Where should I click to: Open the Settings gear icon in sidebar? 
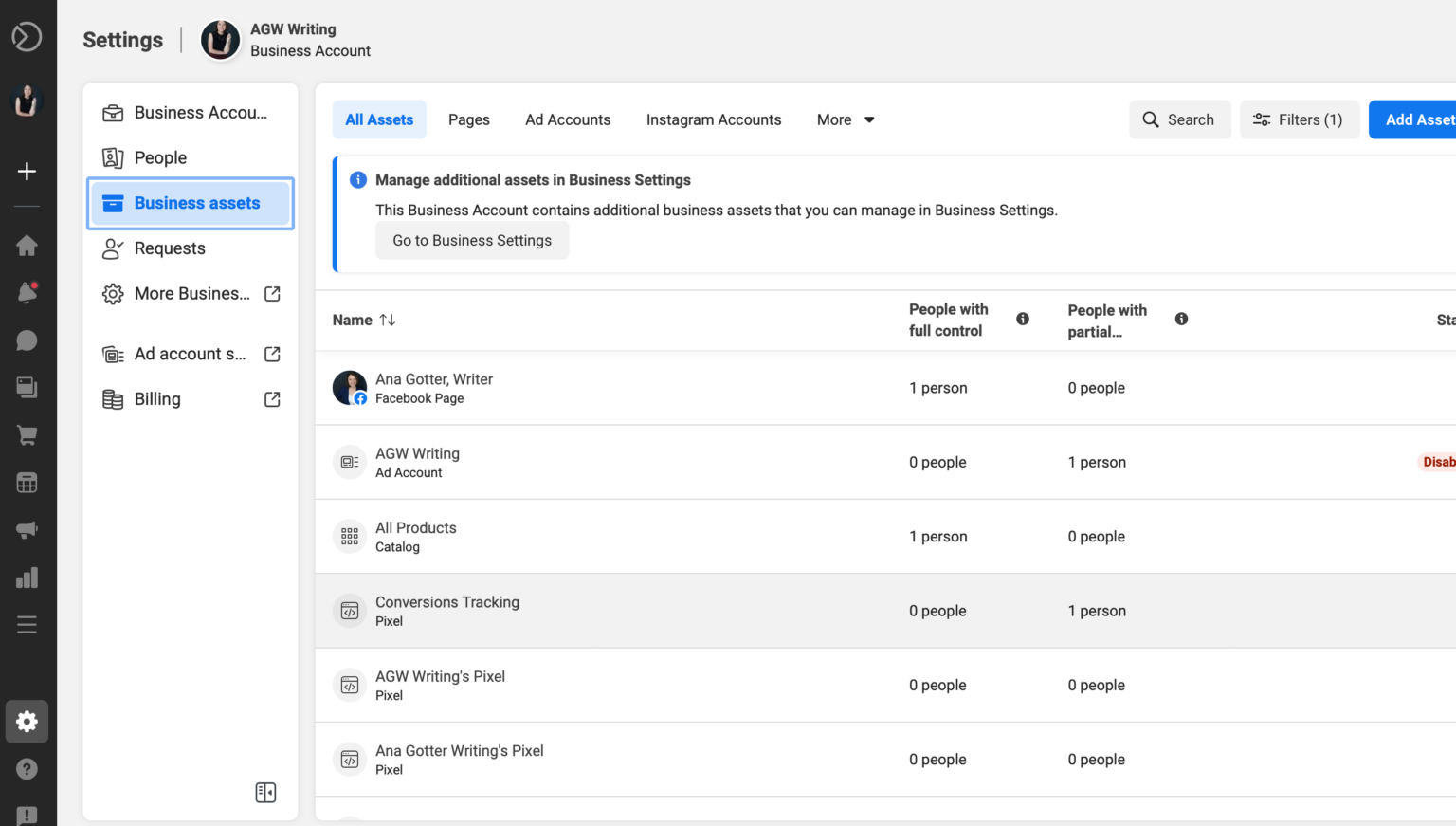(x=27, y=721)
